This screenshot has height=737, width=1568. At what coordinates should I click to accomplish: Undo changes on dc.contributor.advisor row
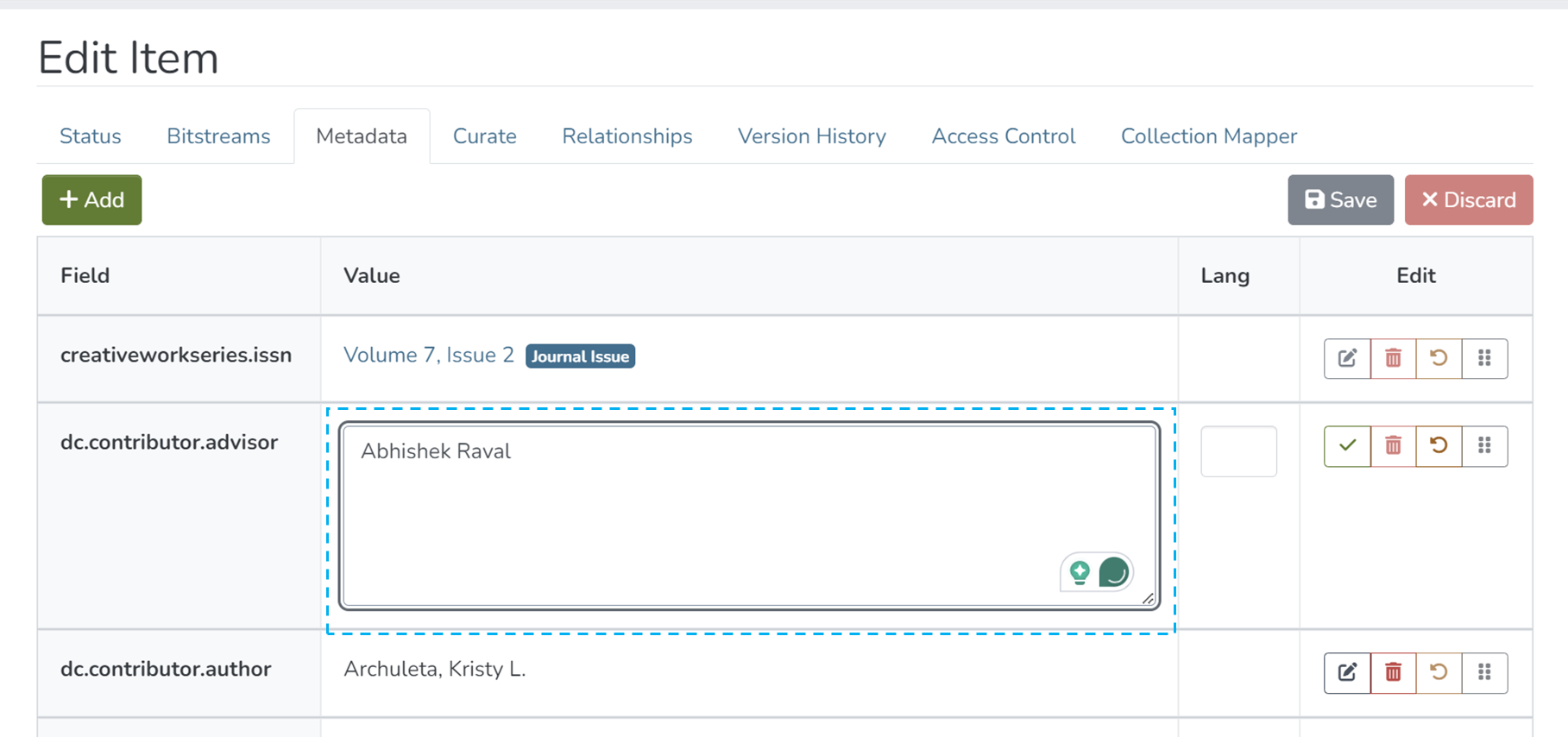coord(1439,446)
